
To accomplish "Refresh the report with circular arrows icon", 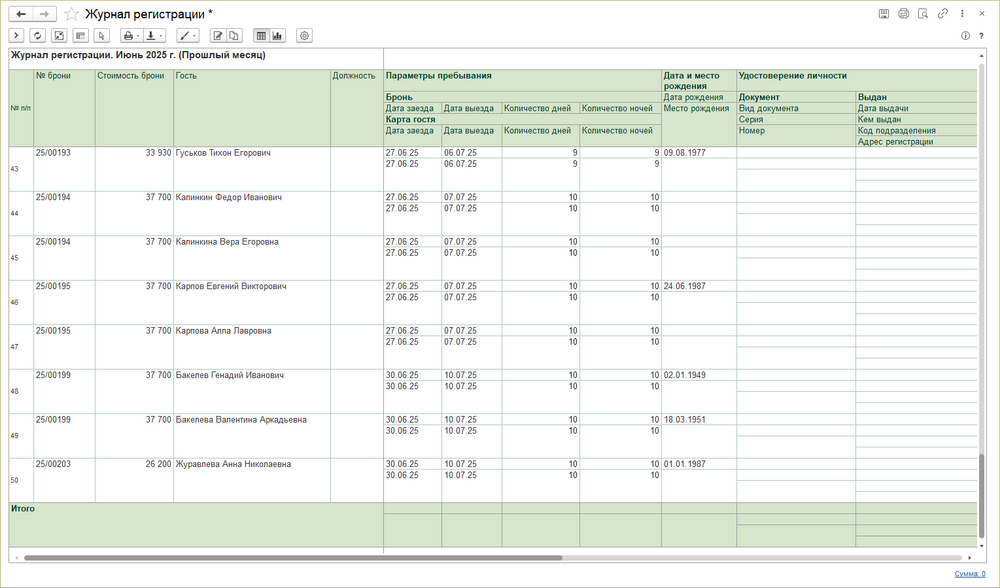I will [38, 35].
